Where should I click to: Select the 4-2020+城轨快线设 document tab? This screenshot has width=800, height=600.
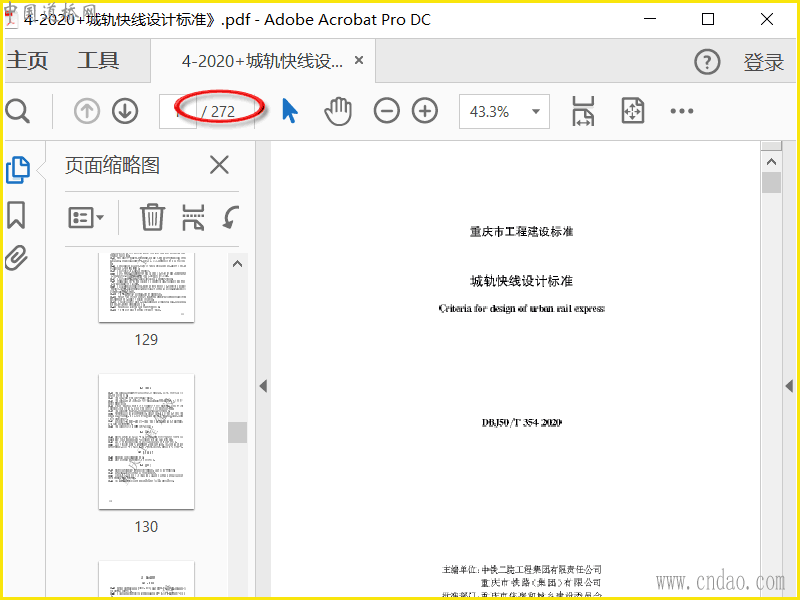(262, 61)
